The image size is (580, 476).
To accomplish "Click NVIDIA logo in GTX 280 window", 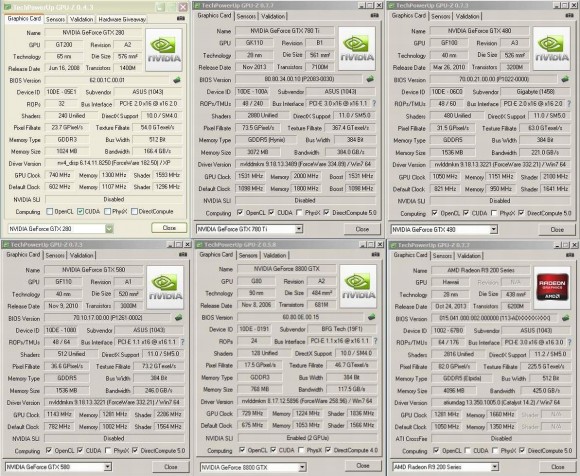I will pos(164,50).
